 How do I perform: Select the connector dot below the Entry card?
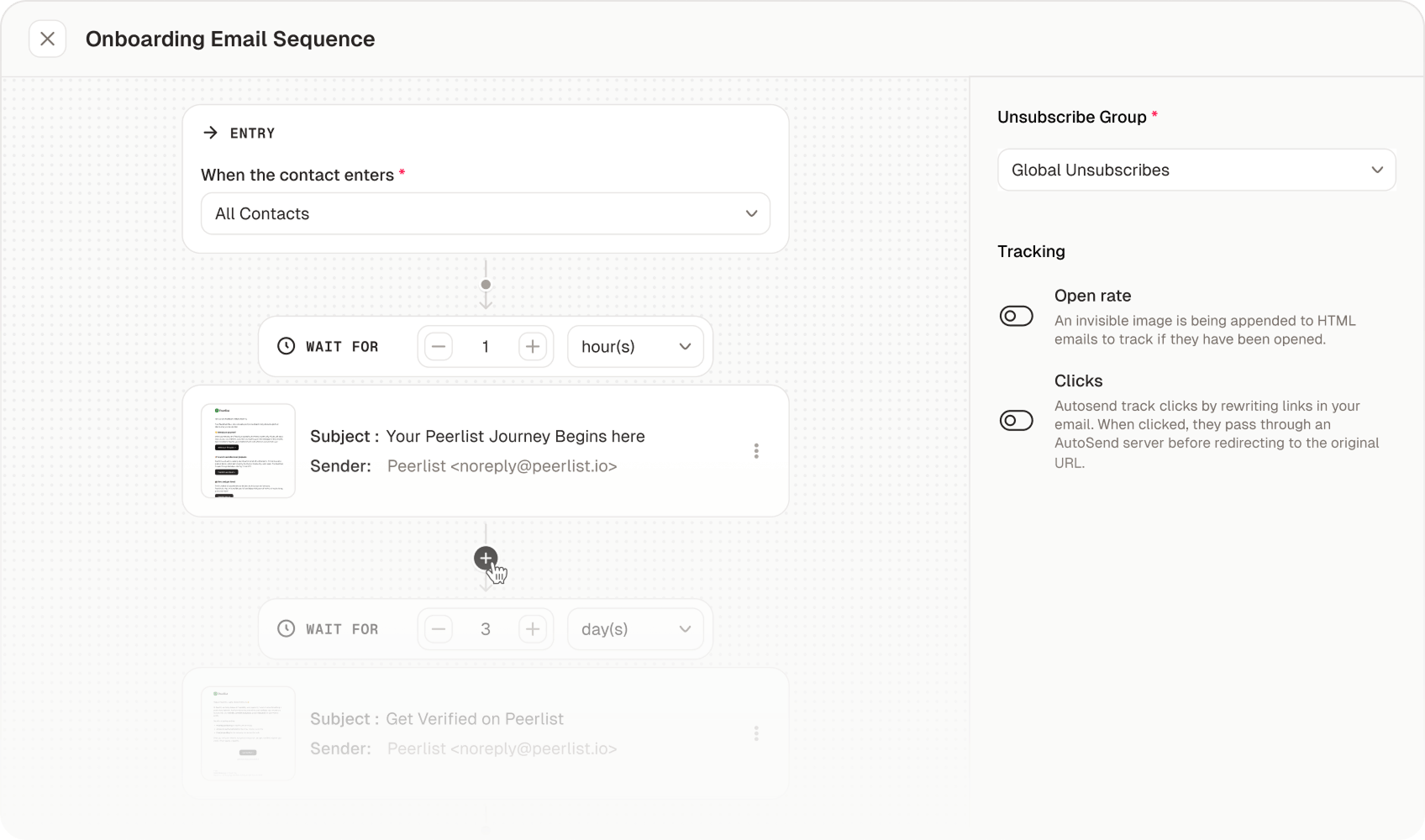tap(486, 285)
